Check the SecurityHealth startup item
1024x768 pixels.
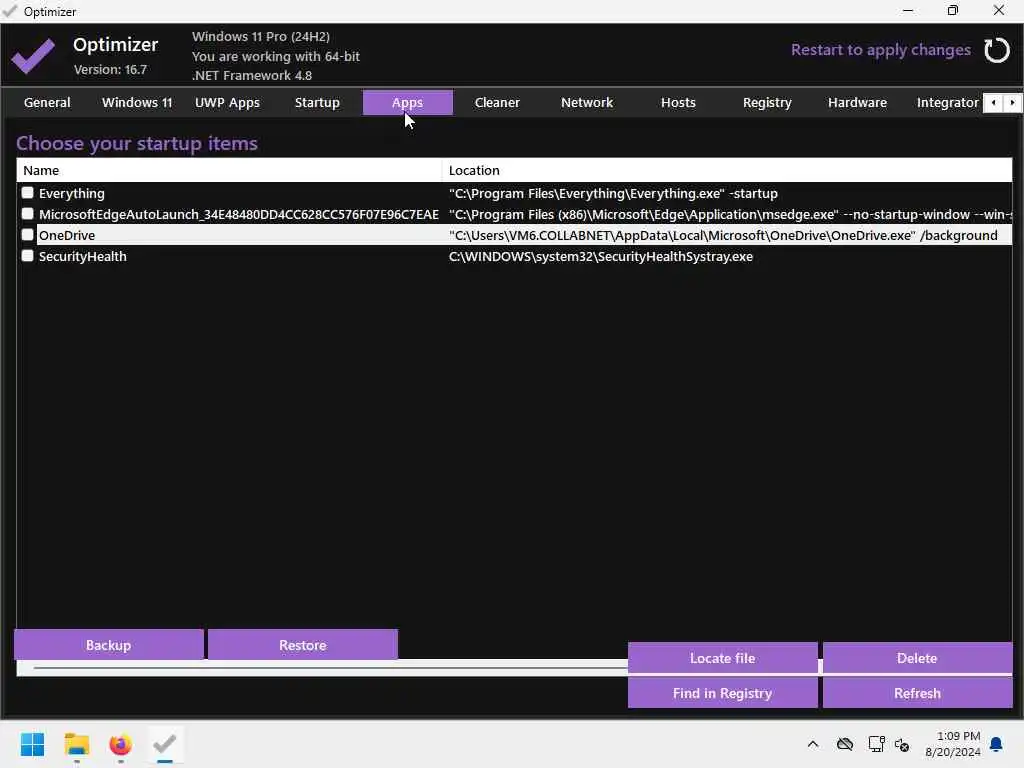(27, 255)
